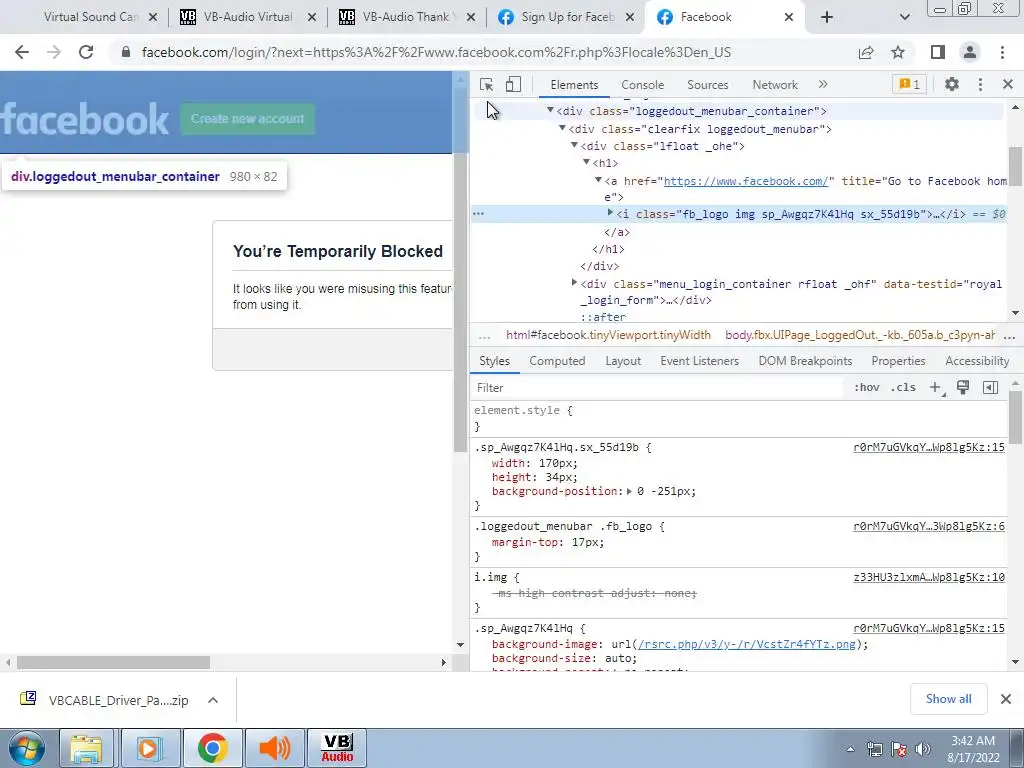1024x768 pixels.
Task: Toggle the :hov element state panel
Action: [x=867, y=388]
